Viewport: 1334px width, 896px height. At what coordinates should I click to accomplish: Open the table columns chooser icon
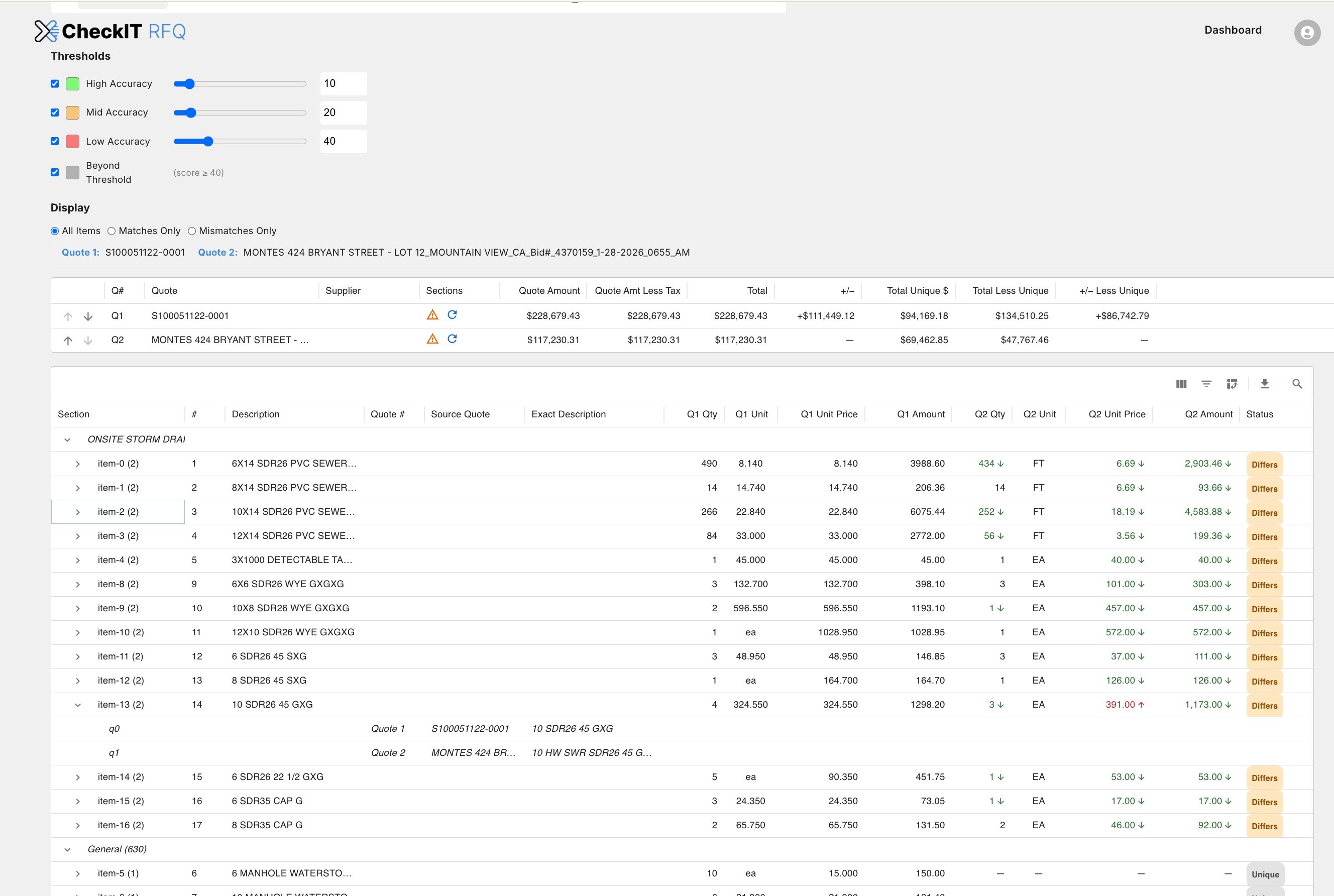point(1181,384)
